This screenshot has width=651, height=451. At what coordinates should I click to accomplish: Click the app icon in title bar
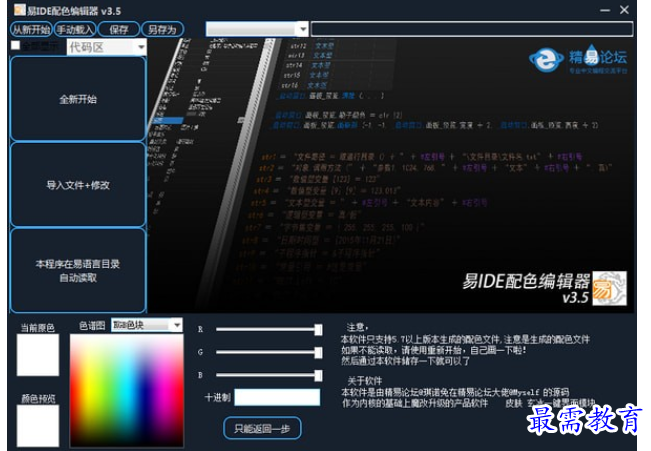(x=20, y=10)
